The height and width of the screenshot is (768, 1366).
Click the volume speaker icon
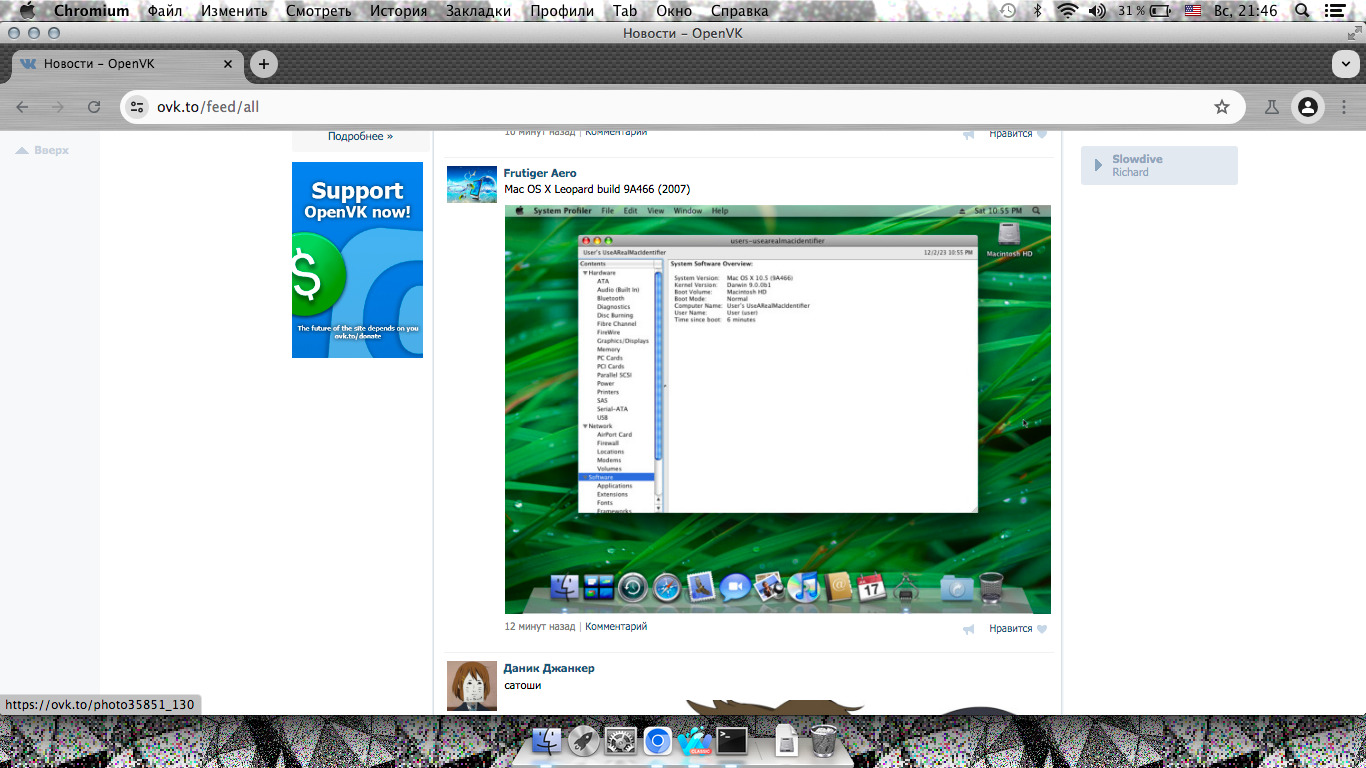[1097, 11]
